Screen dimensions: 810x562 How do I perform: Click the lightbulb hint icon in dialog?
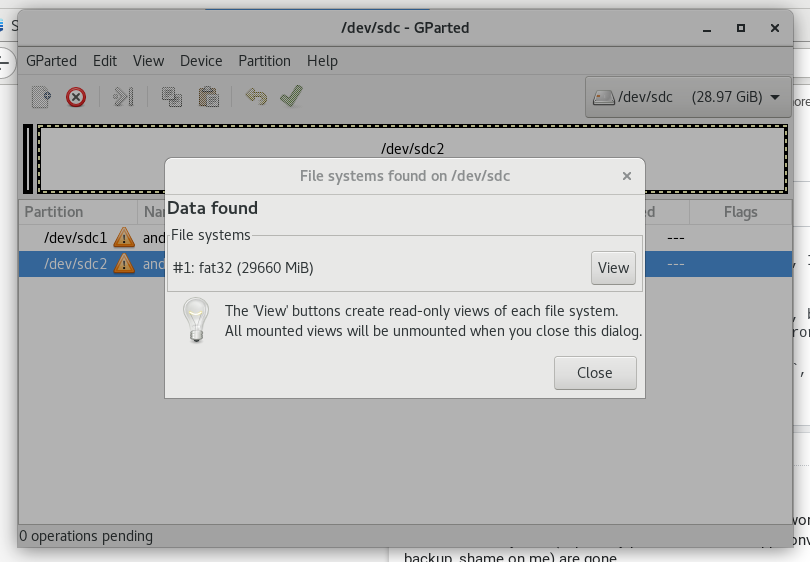tap(196, 320)
